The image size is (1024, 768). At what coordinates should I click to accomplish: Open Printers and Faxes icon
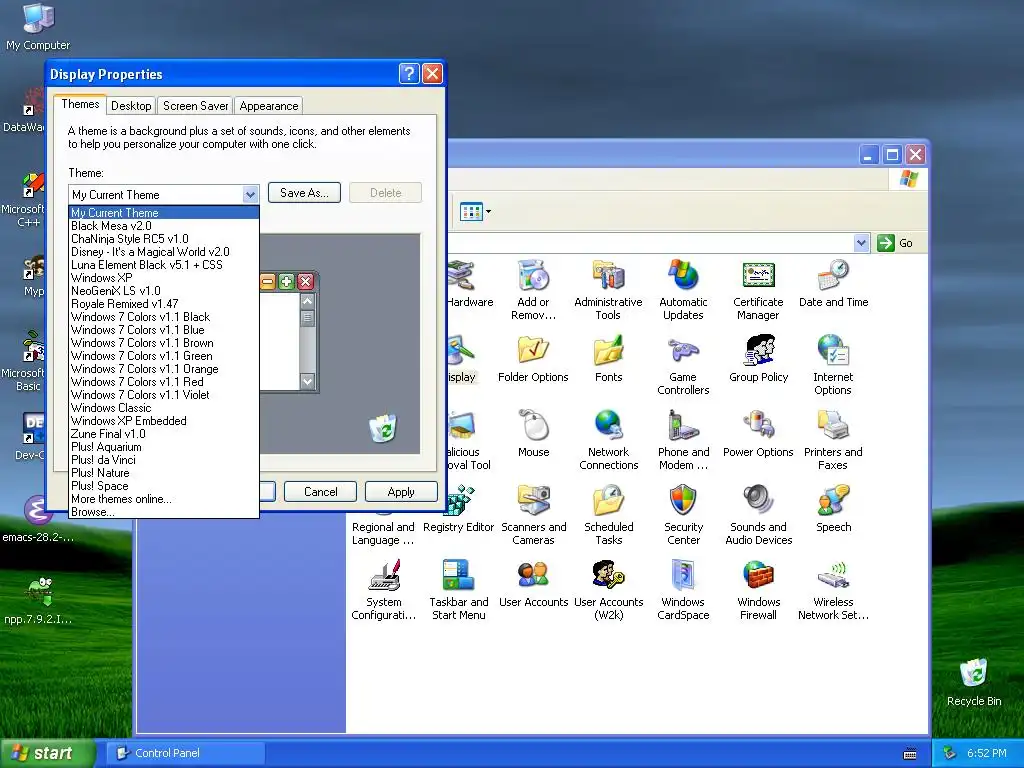pos(833,440)
